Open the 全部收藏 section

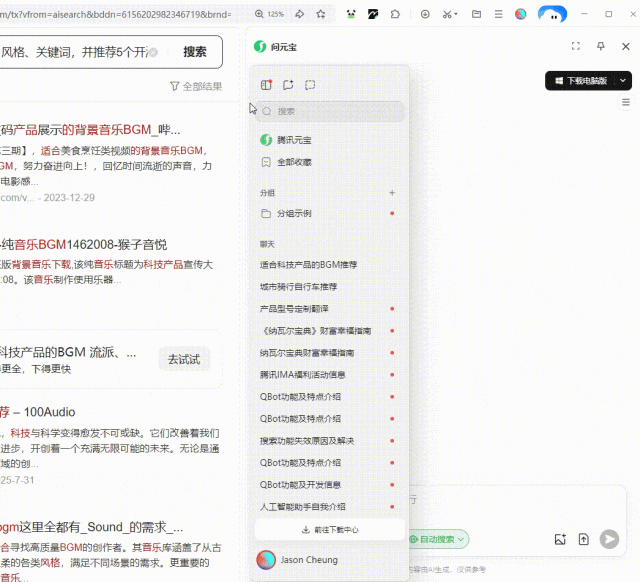tap(293, 161)
